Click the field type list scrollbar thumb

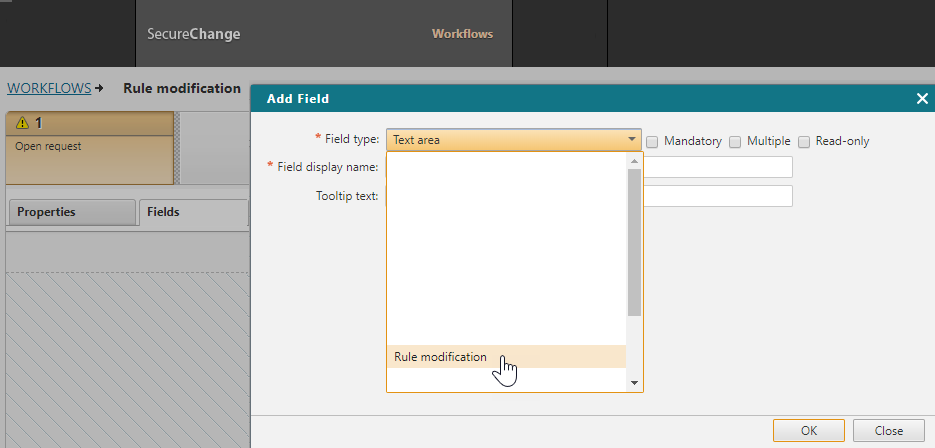click(x=633, y=242)
